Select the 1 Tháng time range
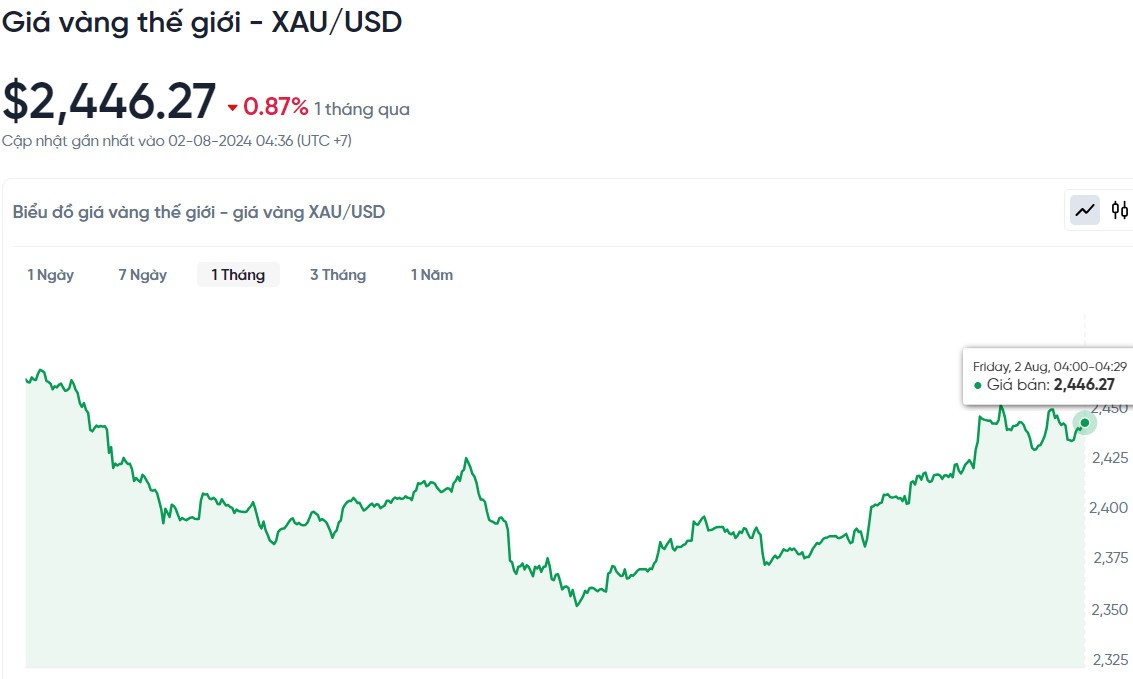Image resolution: width=1133 pixels, height=679 pixels. pyautogui.click(x=238, y=275)
